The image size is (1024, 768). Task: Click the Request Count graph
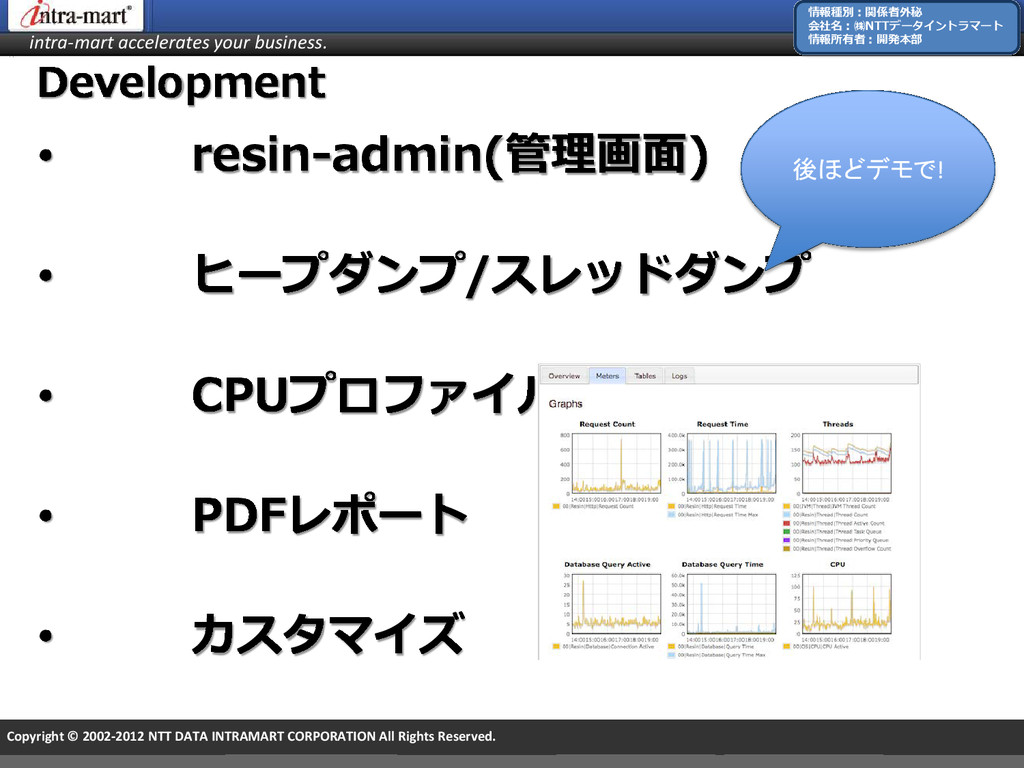click(x=616, y=463)
